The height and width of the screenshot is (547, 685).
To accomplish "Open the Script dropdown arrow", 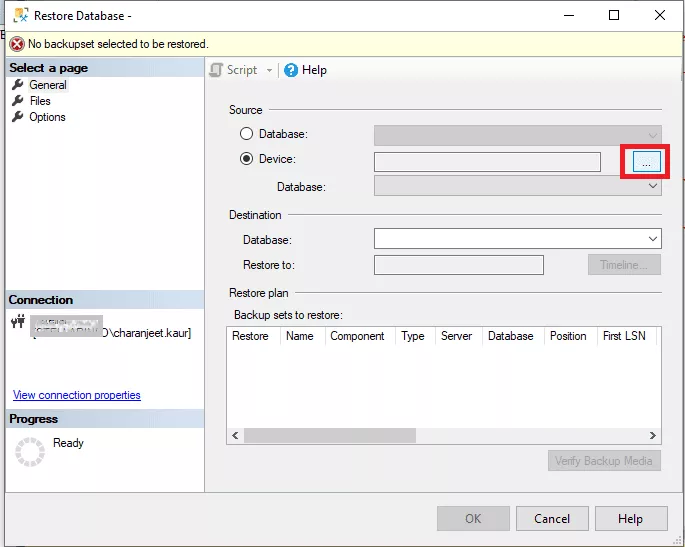I will (x=269, y=70).
